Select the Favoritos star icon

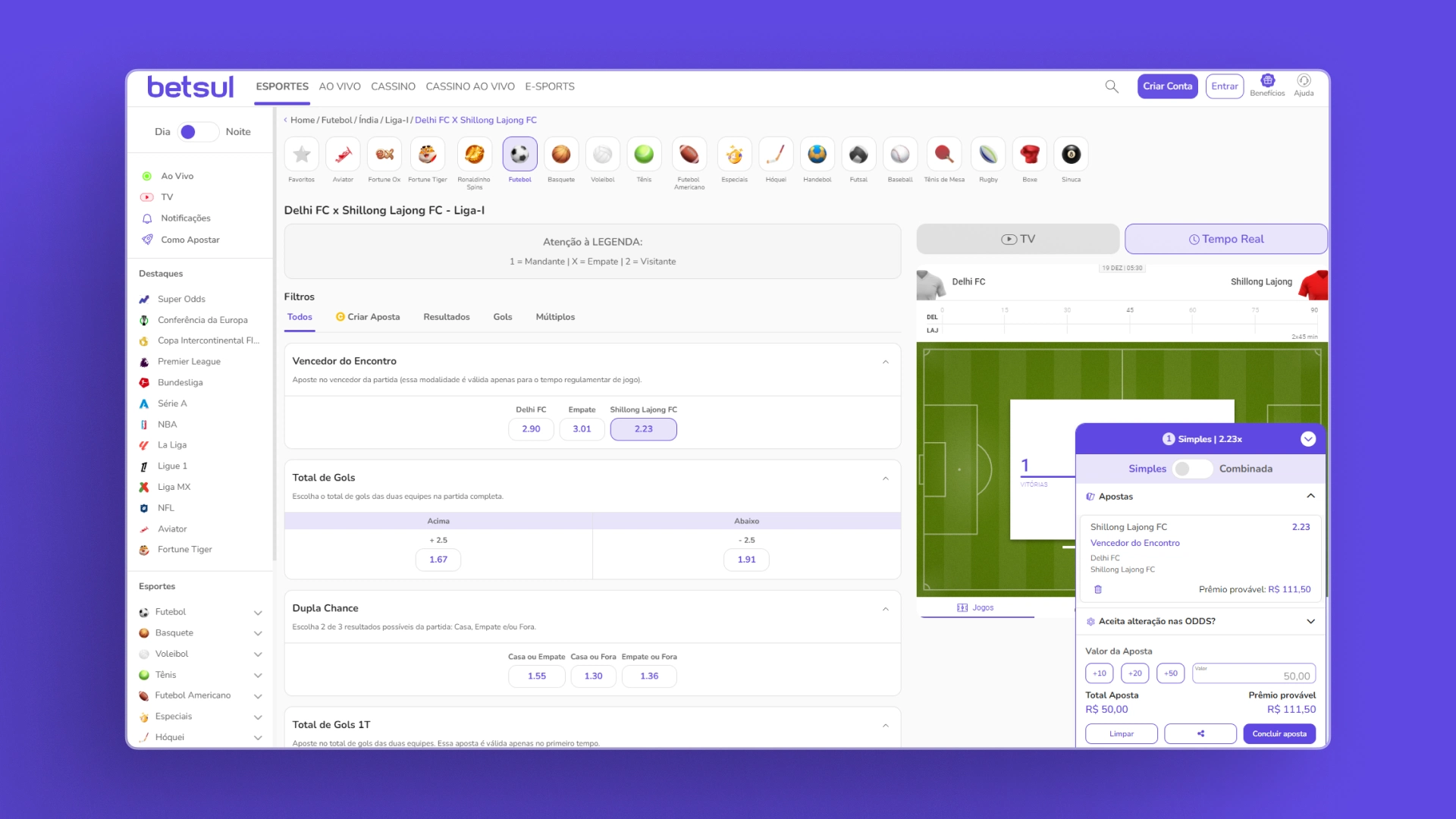302,155
